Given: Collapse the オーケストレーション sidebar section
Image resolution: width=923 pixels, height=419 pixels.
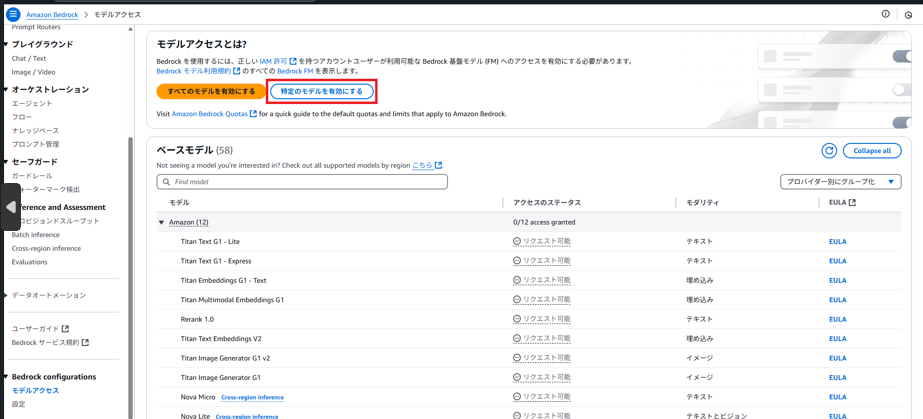Looking at the screenshot, I should point(6,89).
